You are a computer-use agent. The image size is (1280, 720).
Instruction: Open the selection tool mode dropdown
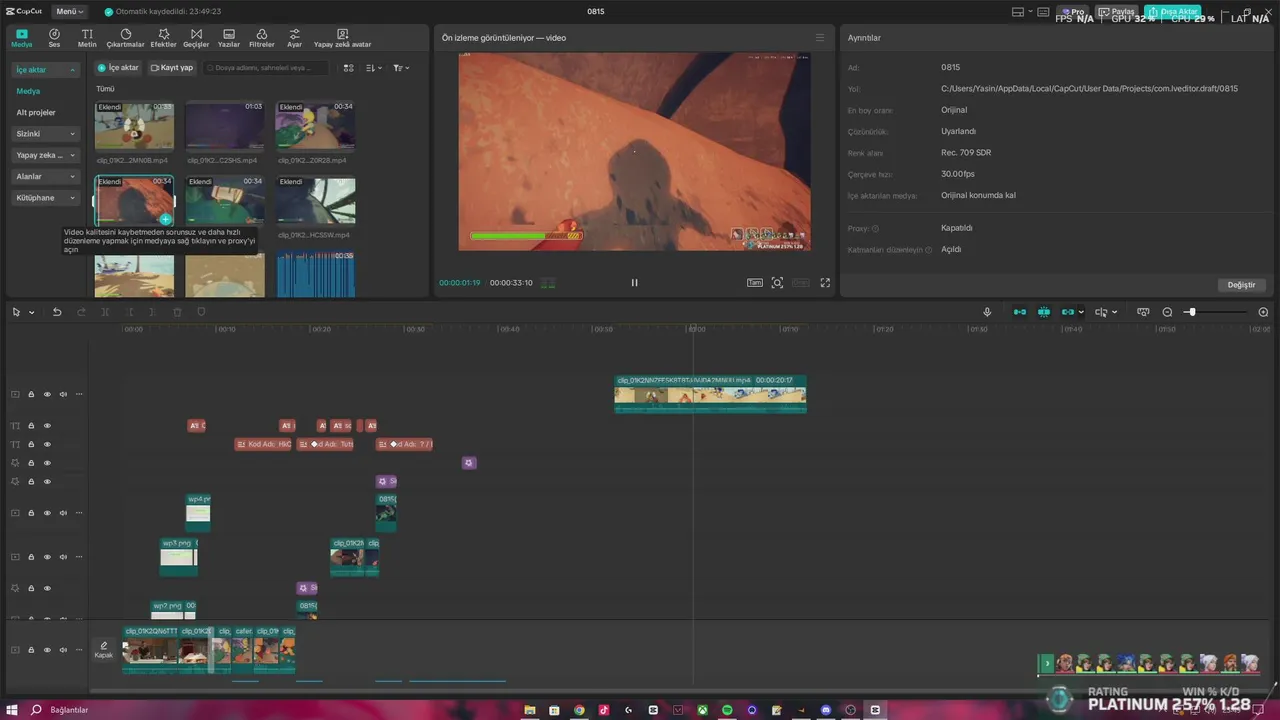32,312
